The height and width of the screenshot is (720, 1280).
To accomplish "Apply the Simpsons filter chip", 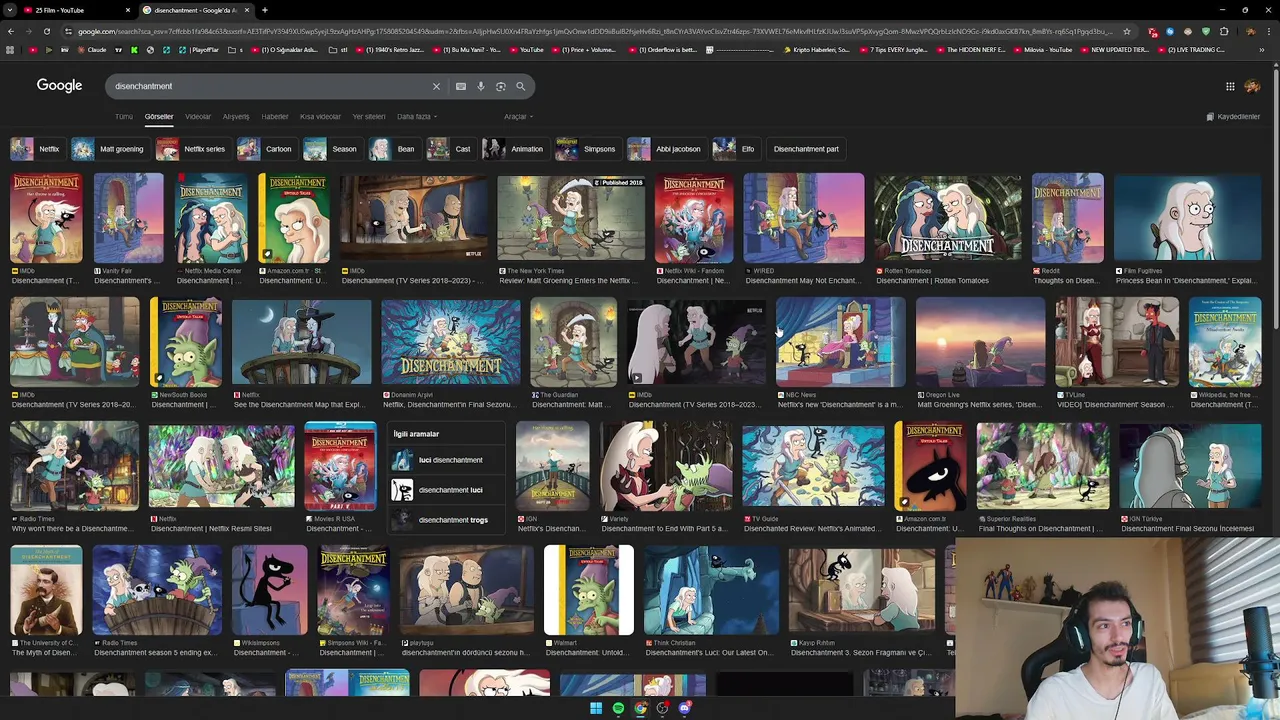I will click(588, 149).
